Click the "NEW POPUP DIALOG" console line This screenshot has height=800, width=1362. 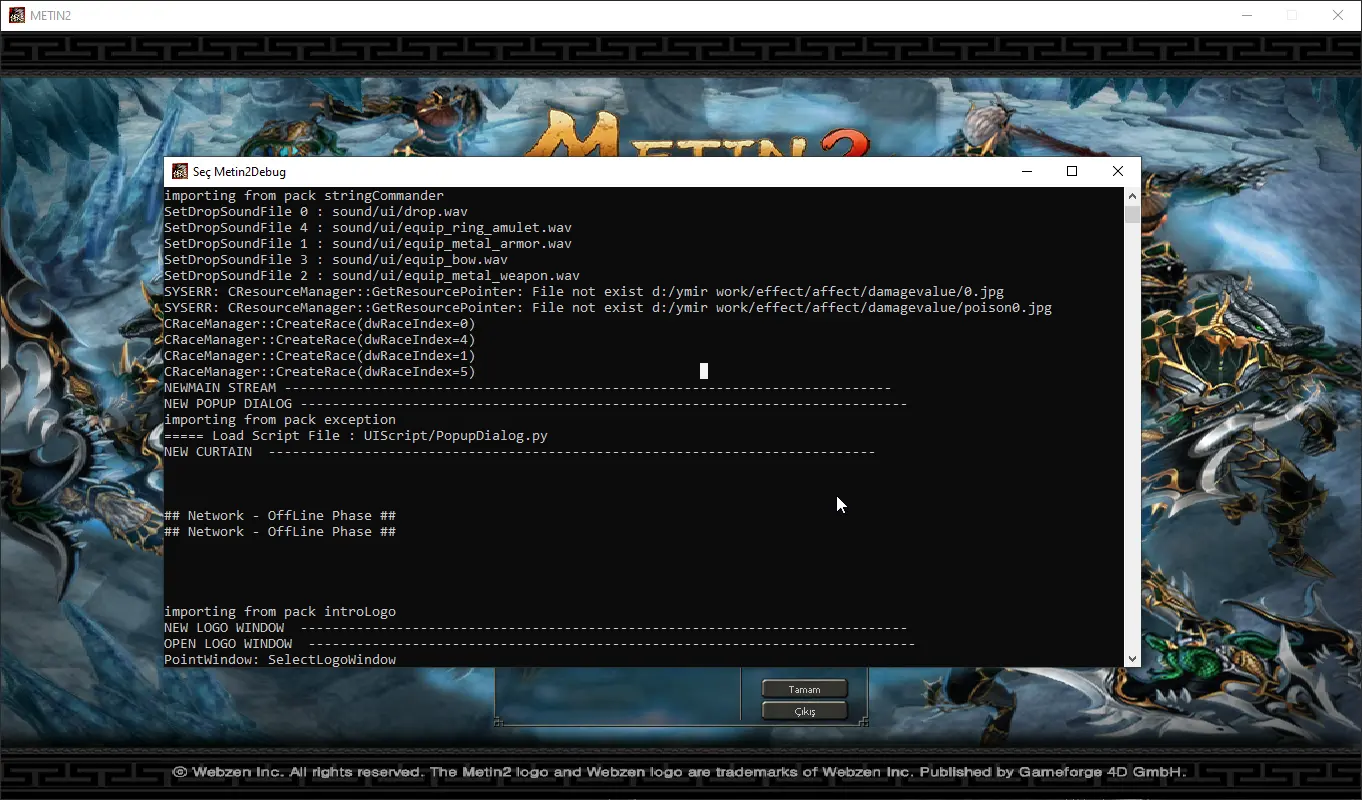228,404
